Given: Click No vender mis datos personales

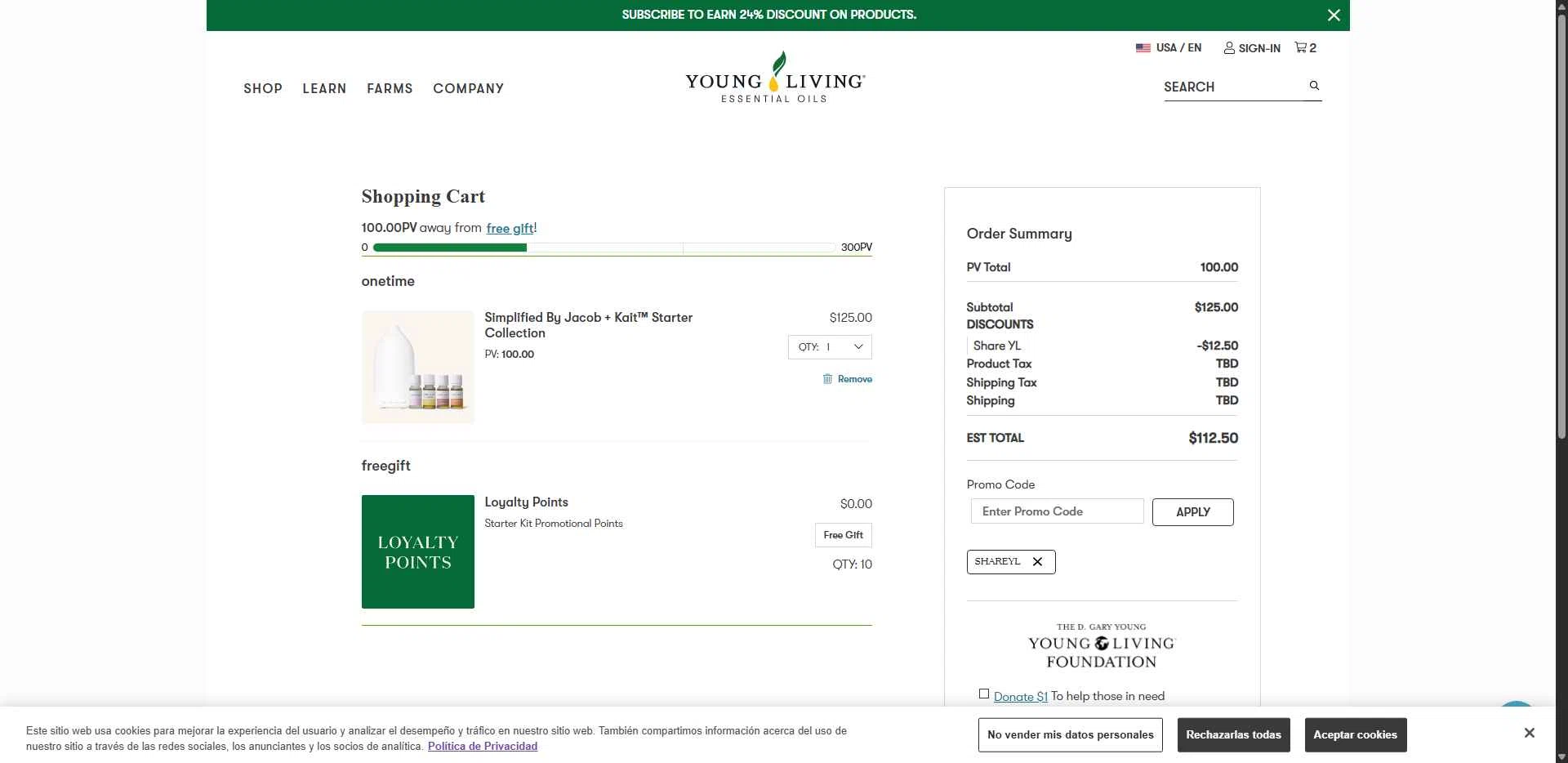Looking at the screenshot, I should pos(1070,734).
